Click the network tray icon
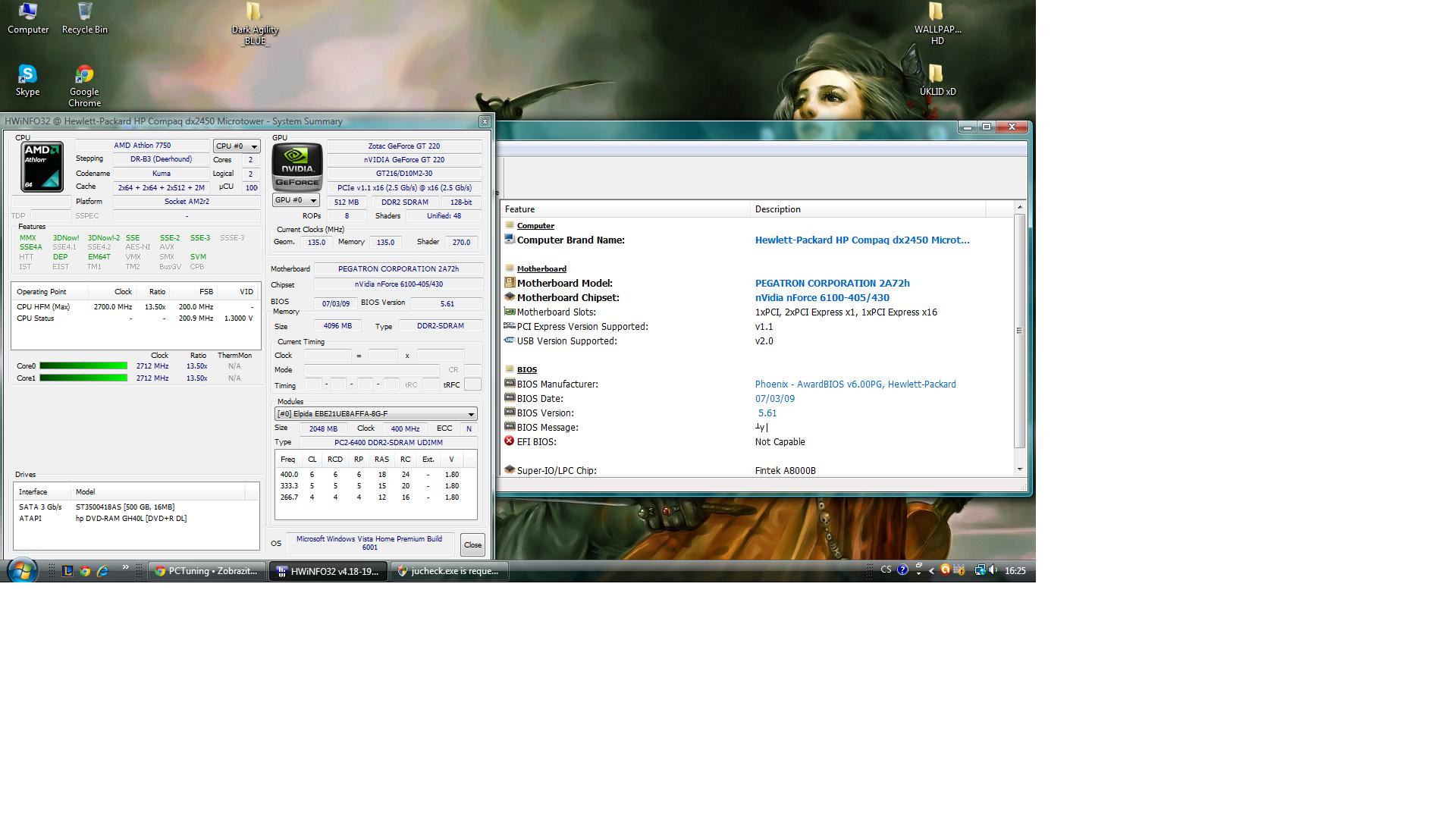Screen dimensions: 1456x819 coord(979,570)
